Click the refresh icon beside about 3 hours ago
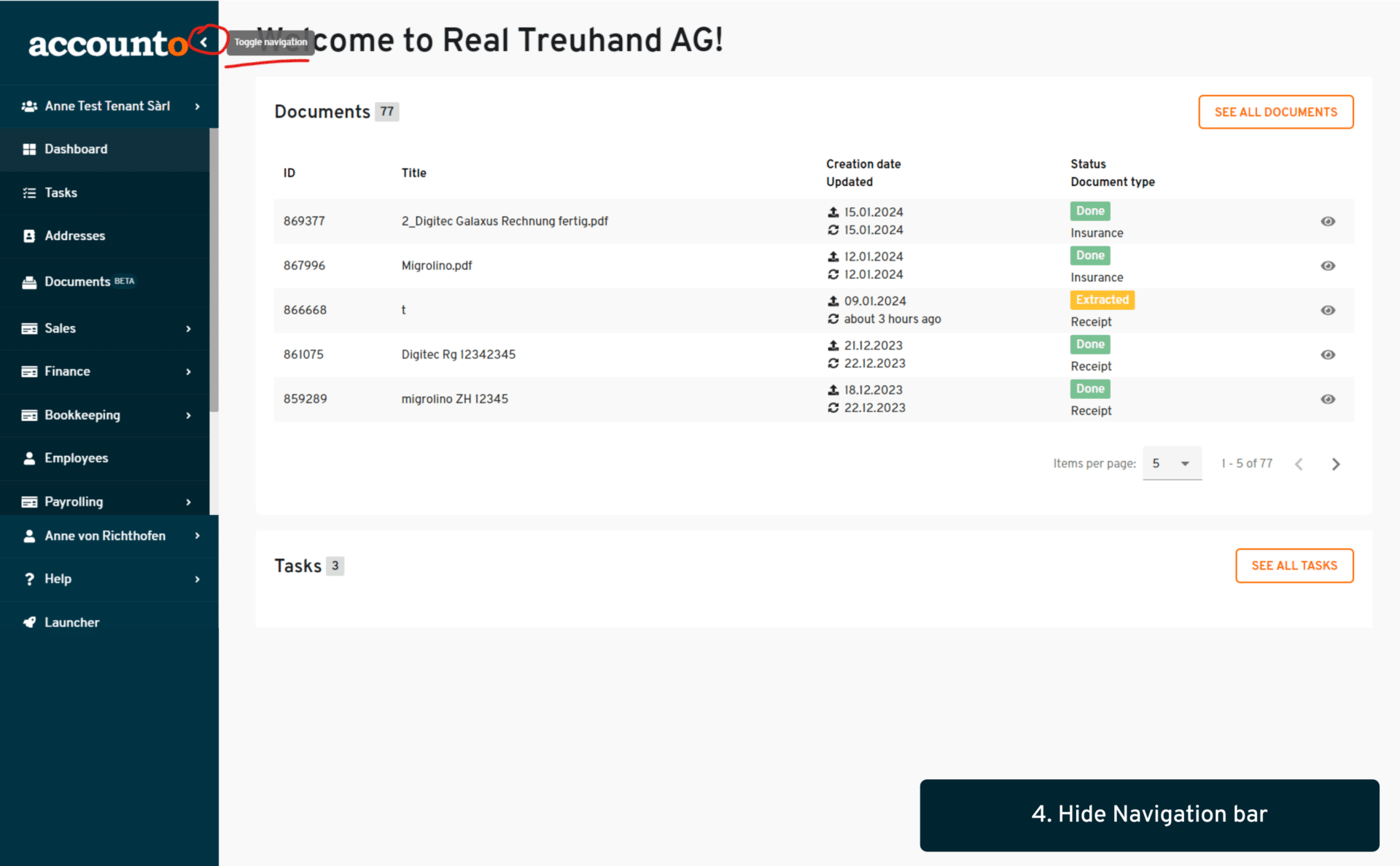This screenshot has height=866, width=1400. coord(833,320)
